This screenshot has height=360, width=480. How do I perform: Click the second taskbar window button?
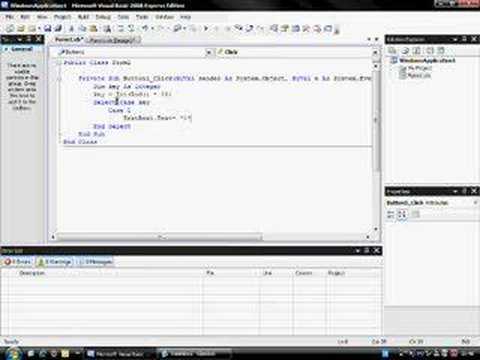tap(194, 354)
